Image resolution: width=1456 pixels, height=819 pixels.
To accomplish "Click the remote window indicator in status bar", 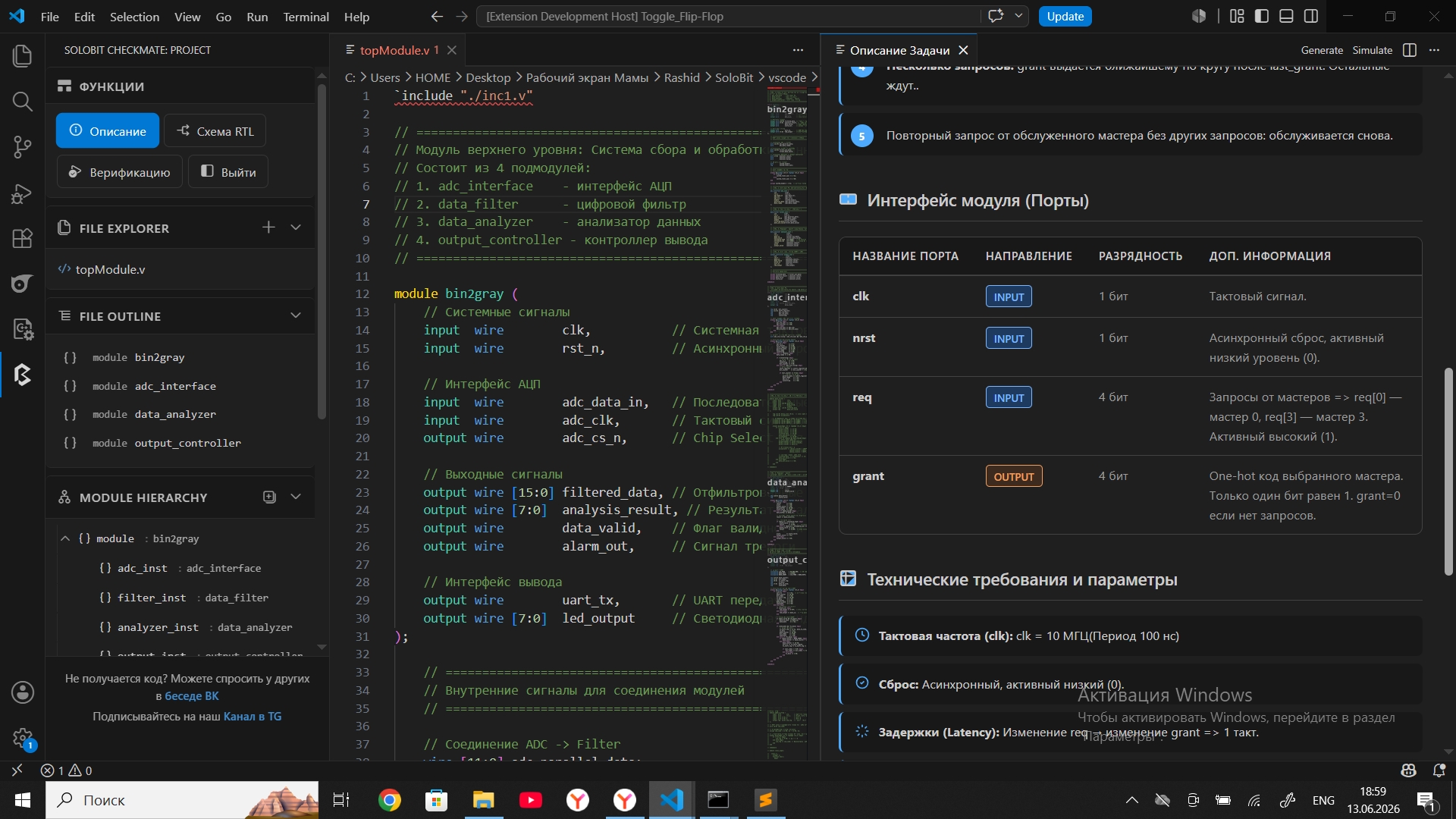I will coord(17,770).
